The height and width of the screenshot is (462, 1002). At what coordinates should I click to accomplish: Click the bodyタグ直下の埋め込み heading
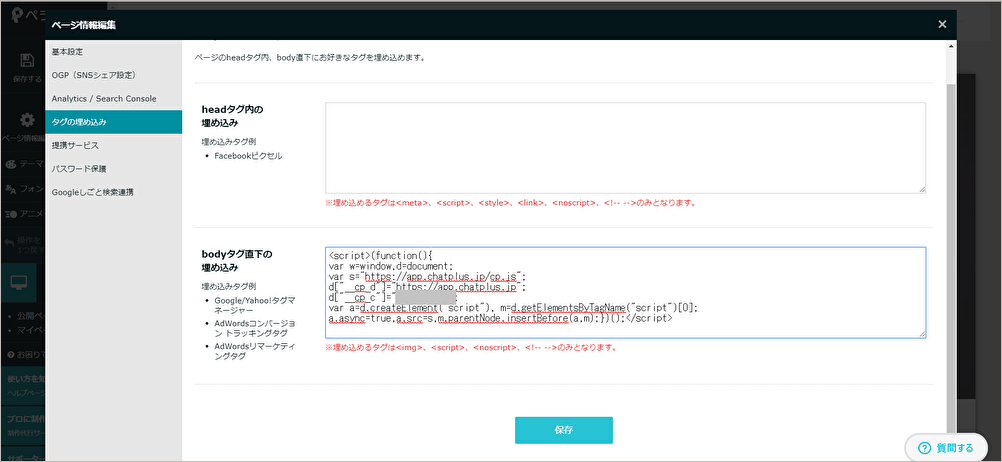click(x=236, y=261)
